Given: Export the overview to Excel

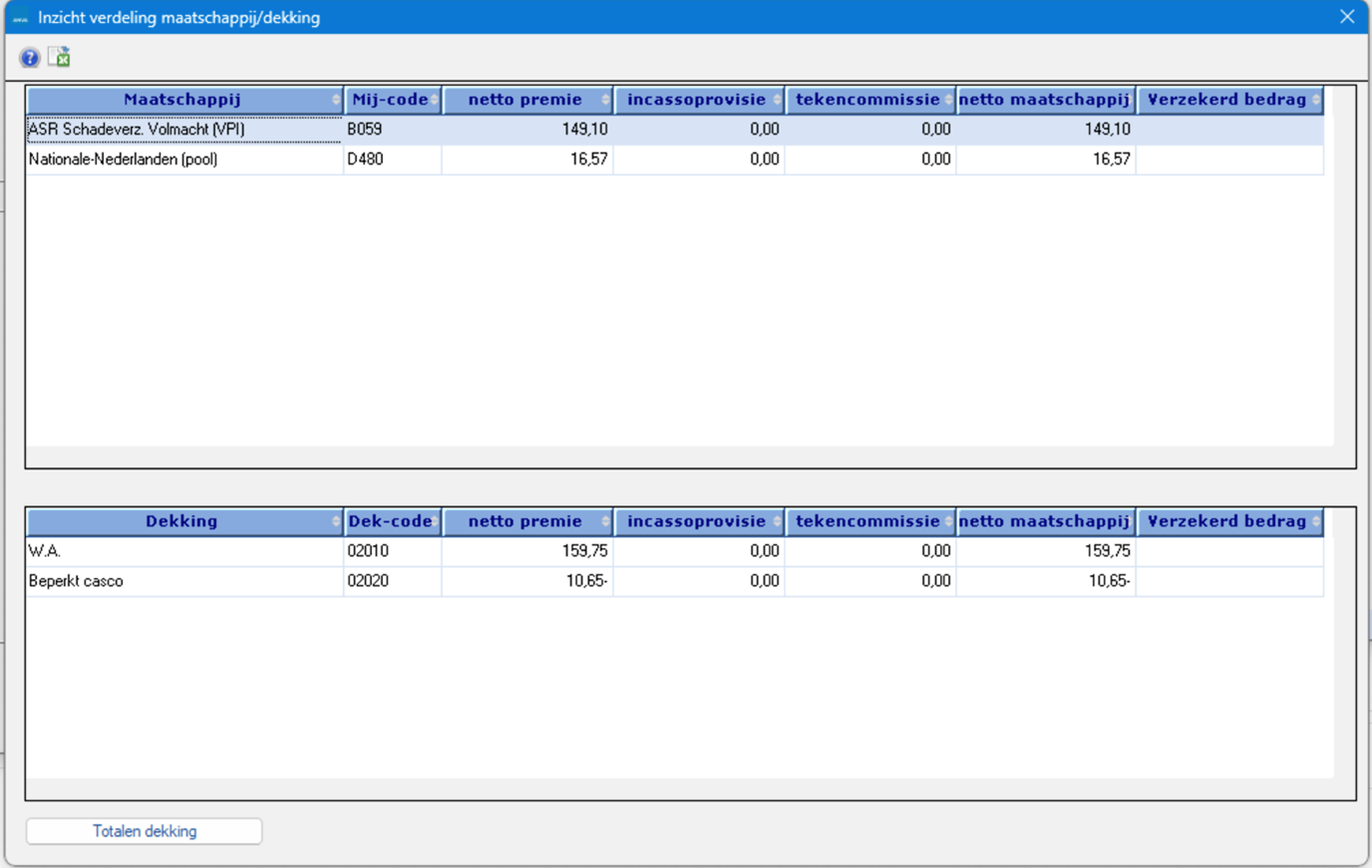Looking at the screenshot, I should pyautogui.click(x=58, y=57).
